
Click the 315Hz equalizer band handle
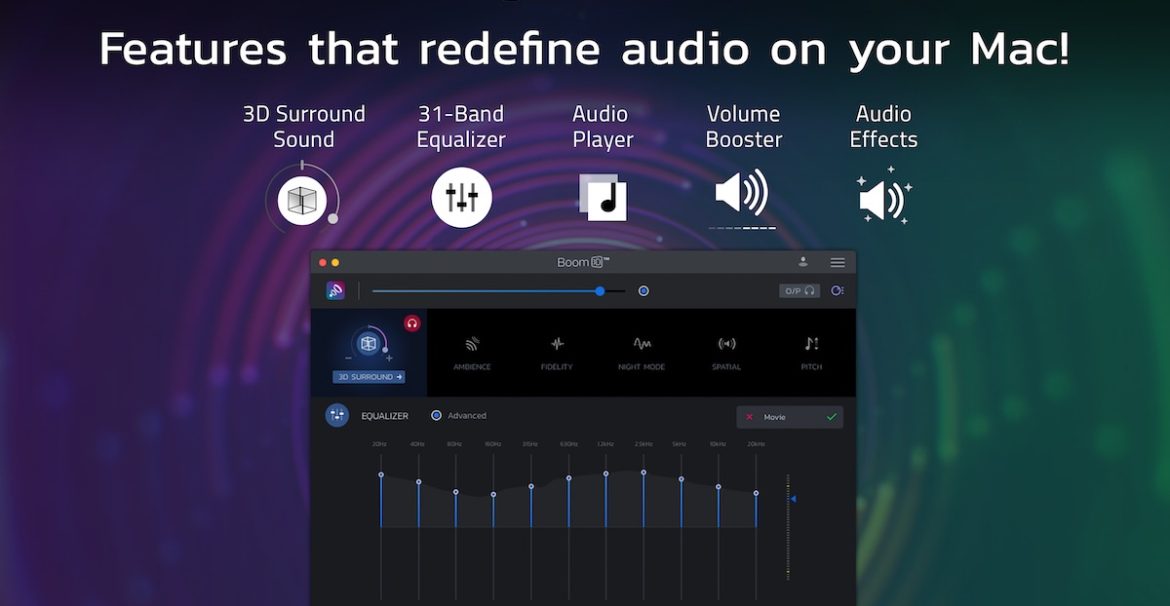(x=531, y=487)
